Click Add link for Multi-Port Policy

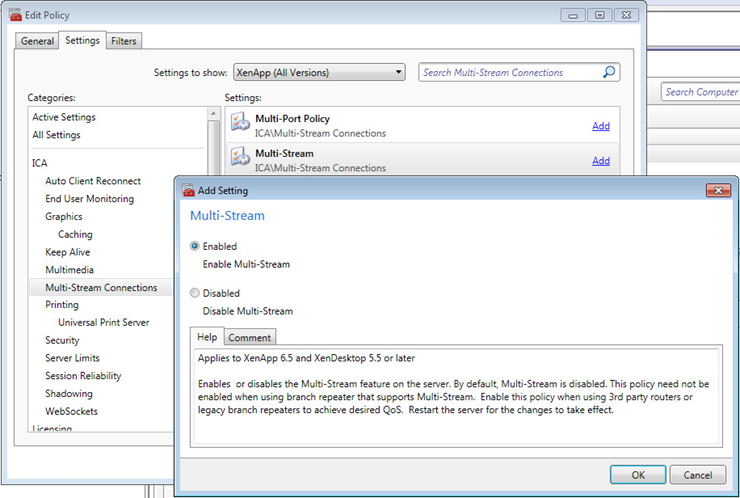pos(601,126)
